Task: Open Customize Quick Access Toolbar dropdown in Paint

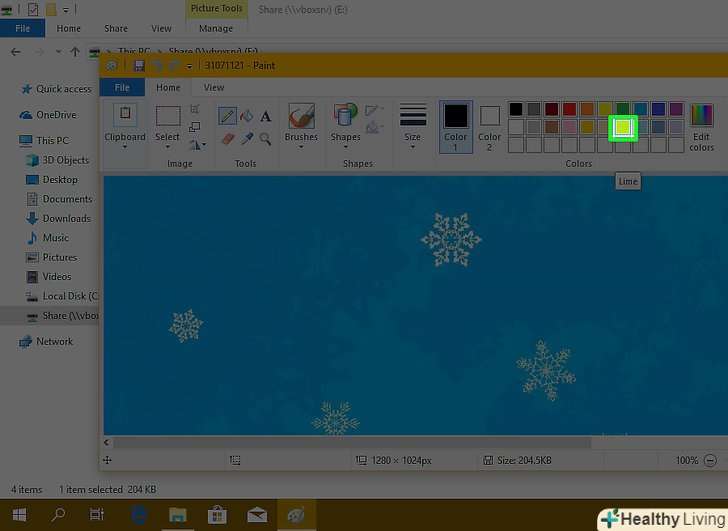Action: (x=189, y=66)
